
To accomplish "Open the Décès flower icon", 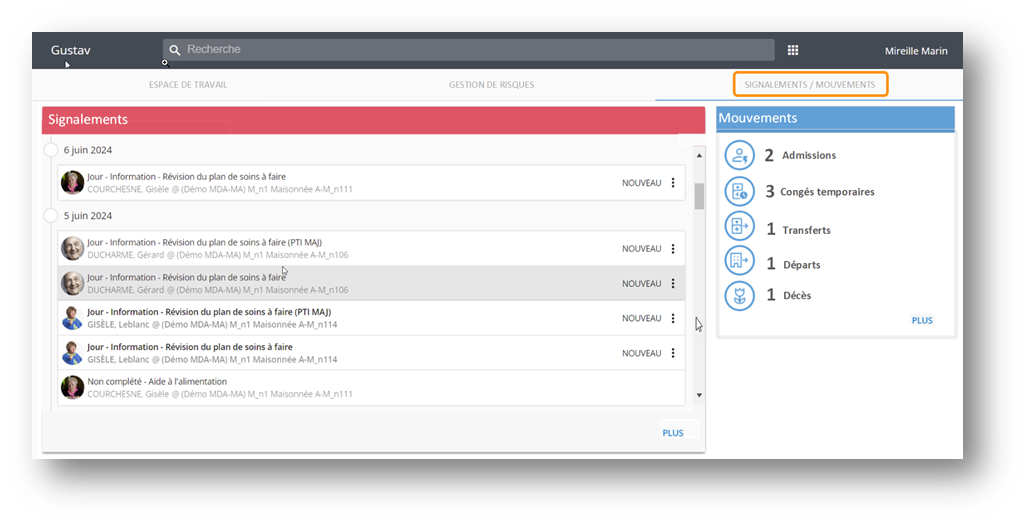I will click(x=739, y=295).
